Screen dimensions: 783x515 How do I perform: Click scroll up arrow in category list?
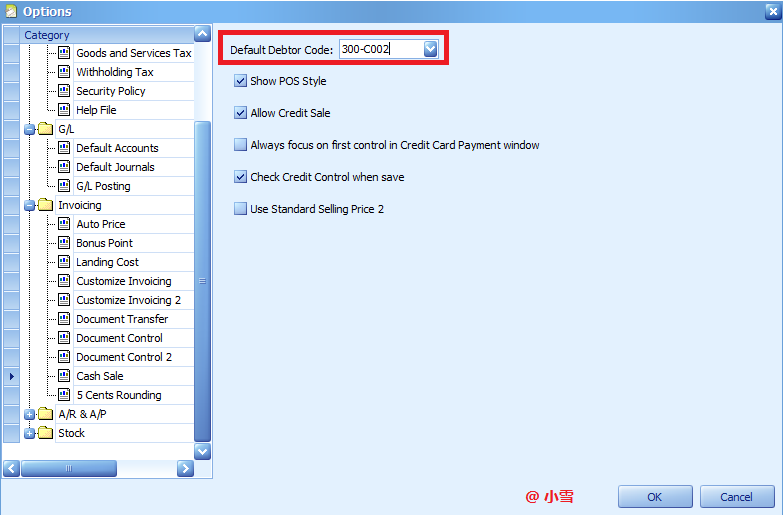click(x=202, y=34)
